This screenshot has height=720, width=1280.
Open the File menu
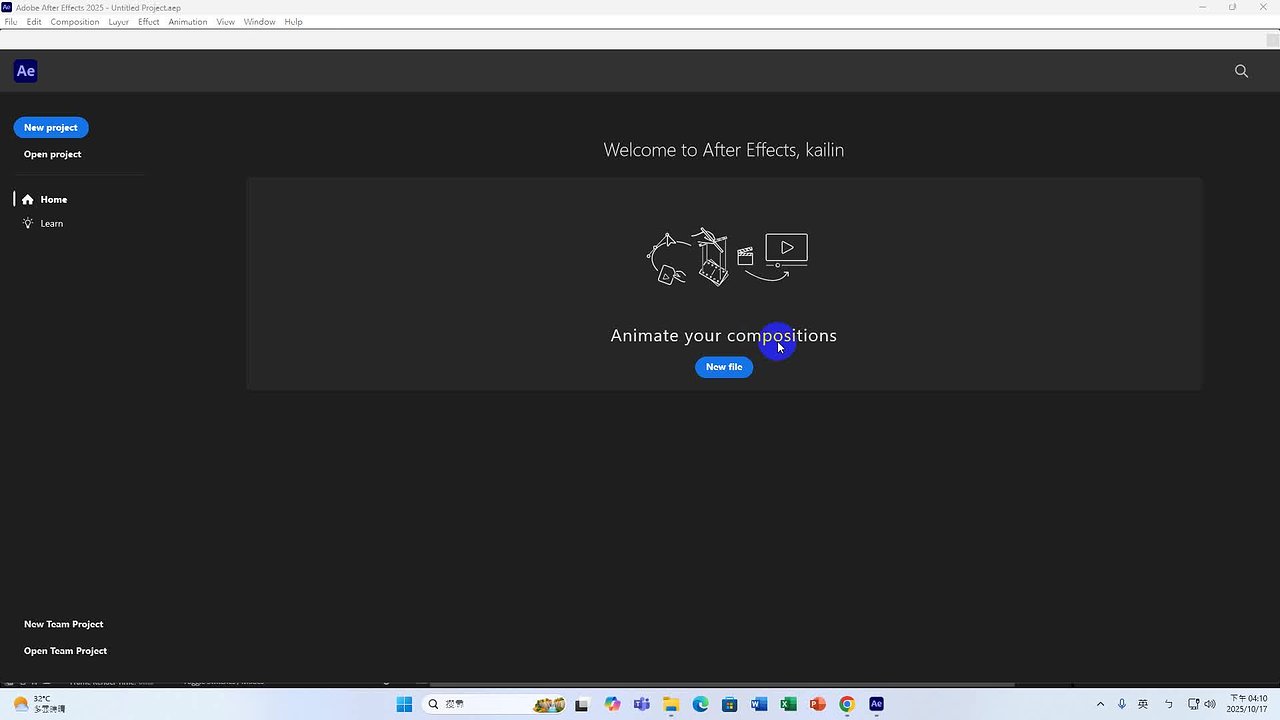[x=10, y=21]
